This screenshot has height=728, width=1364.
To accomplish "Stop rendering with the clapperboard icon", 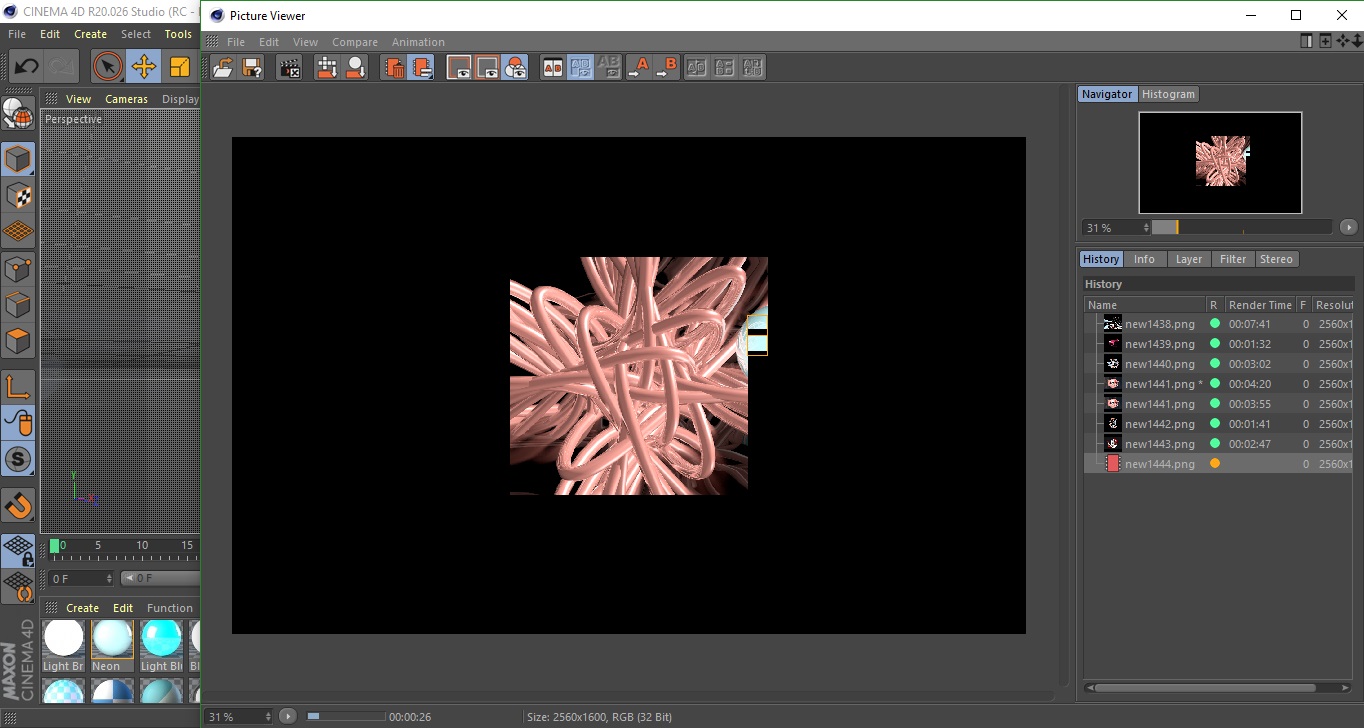I will [x=290, y=68].
